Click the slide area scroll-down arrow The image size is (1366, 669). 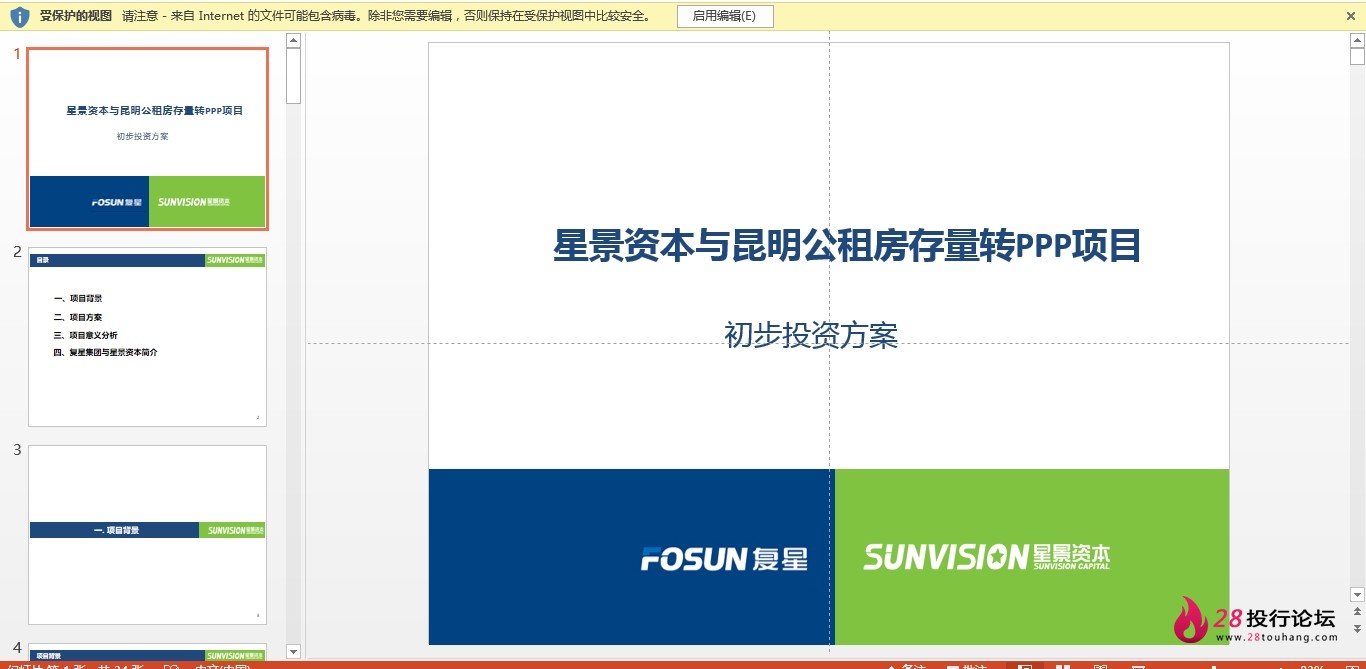click(x=1357, y=595)
